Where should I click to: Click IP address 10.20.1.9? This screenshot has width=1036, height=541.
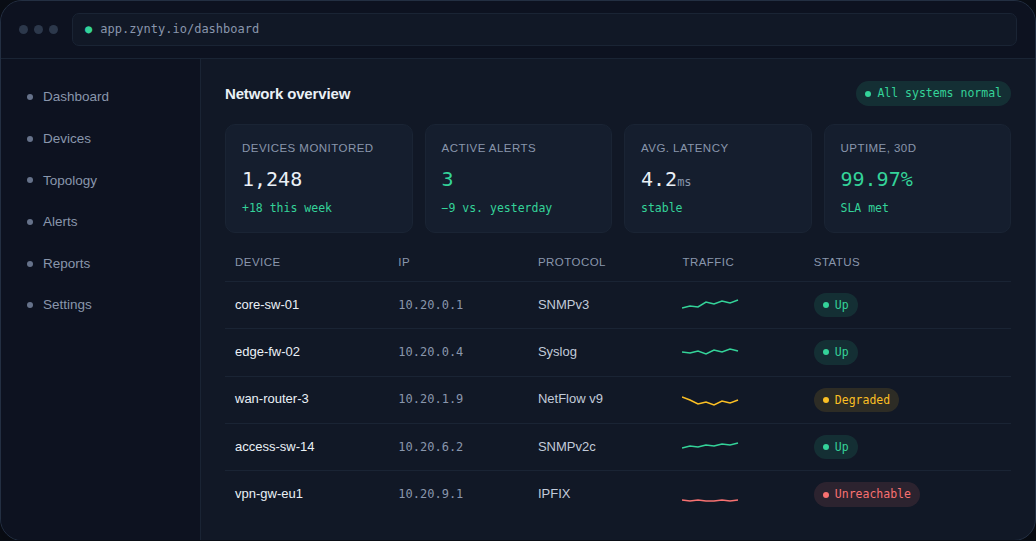(431, 399)
